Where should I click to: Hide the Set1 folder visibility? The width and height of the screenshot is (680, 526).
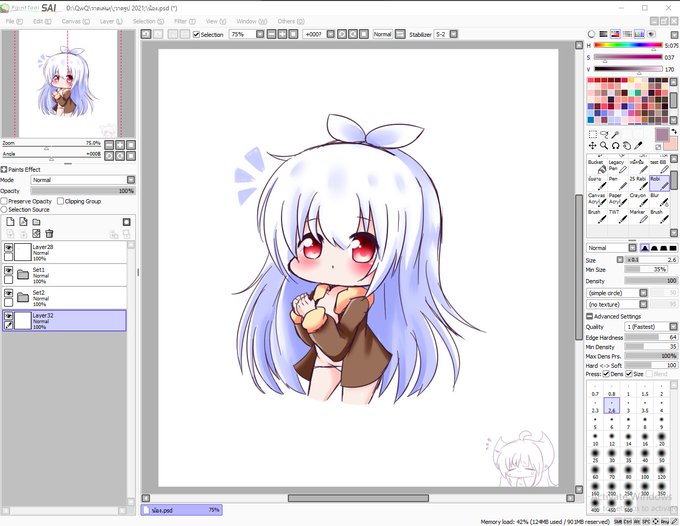[8, 270]
